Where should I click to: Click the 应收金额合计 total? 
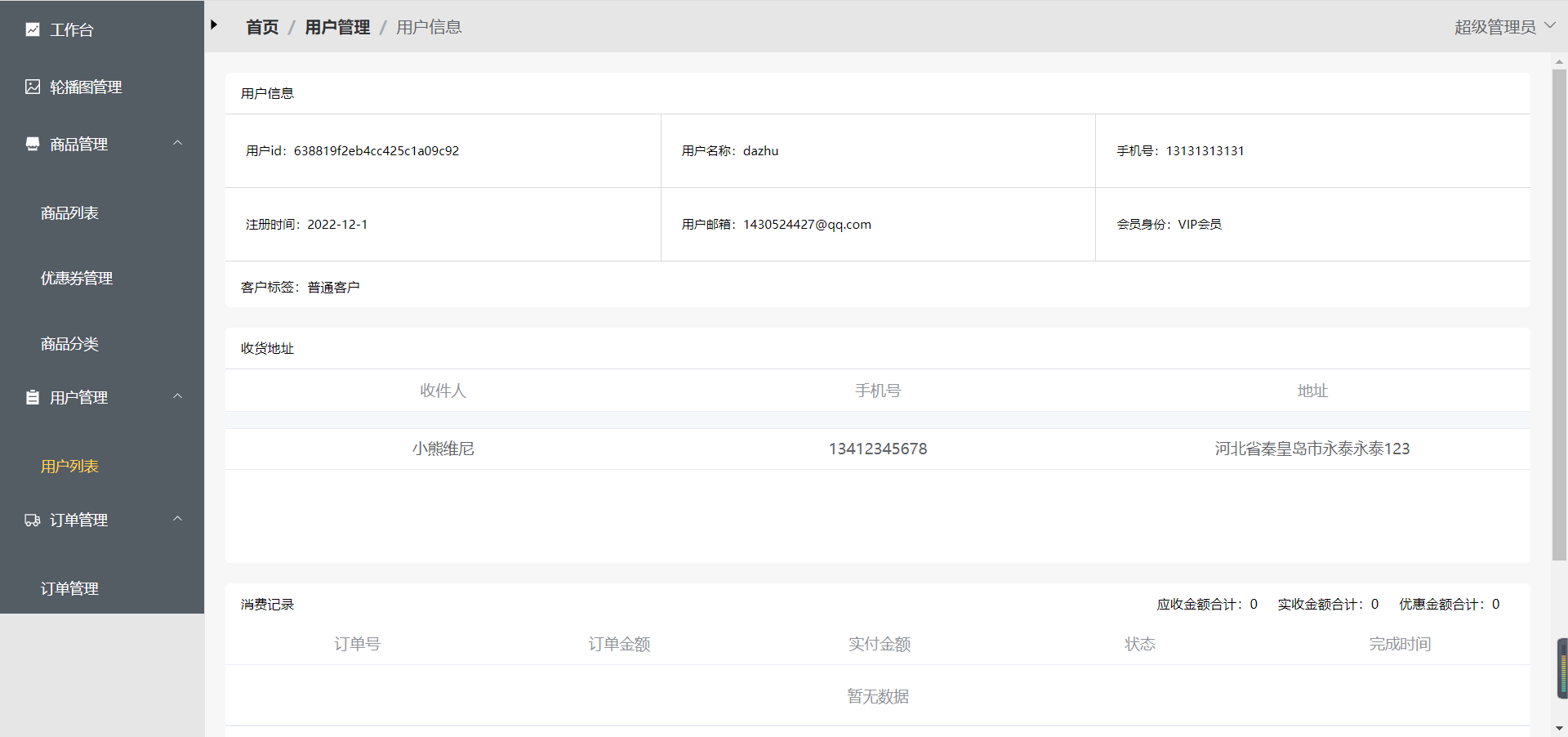tap(1207, 605)
